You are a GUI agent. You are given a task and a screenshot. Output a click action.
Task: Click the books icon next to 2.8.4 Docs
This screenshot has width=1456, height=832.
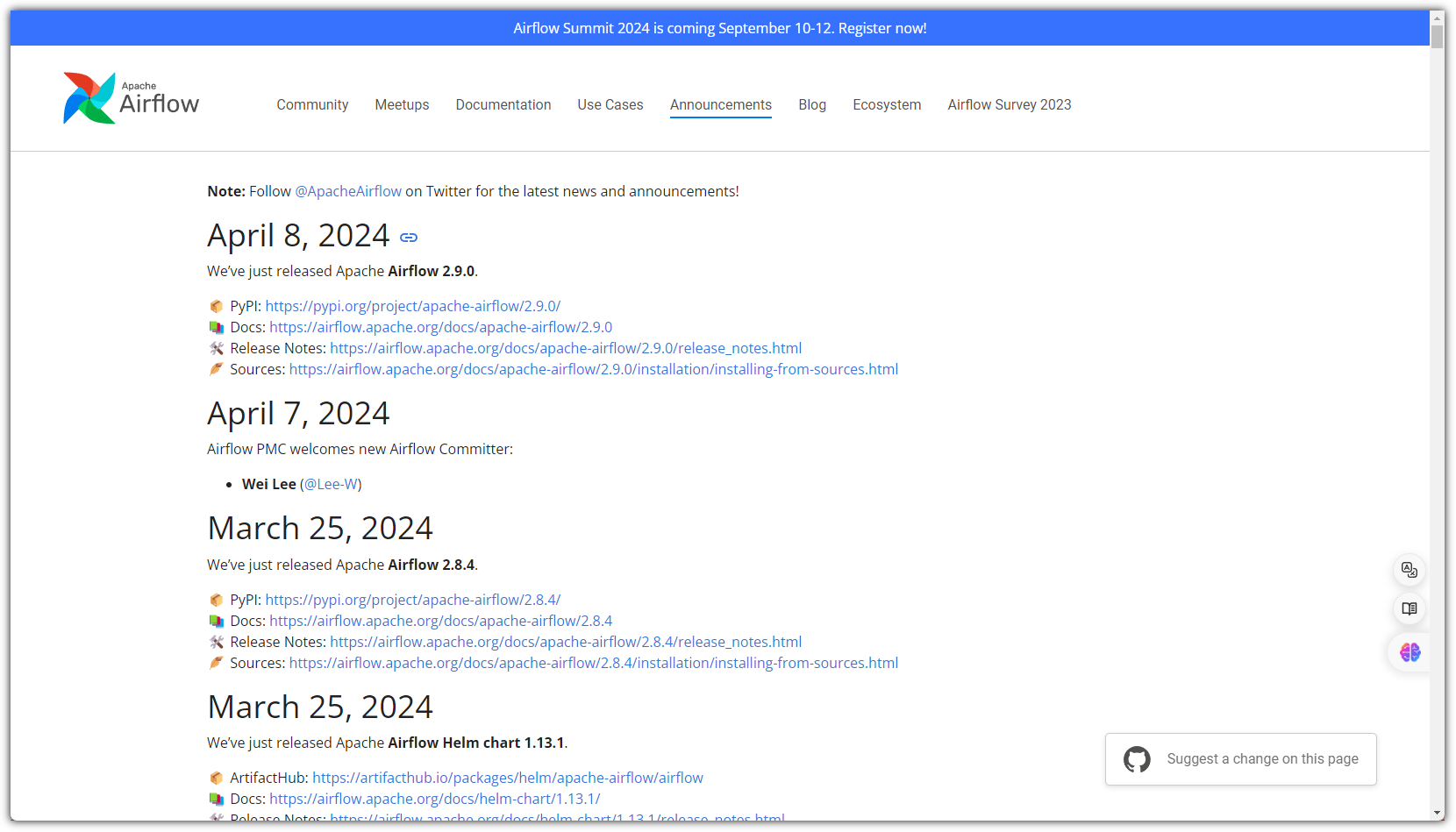point(217,621)
